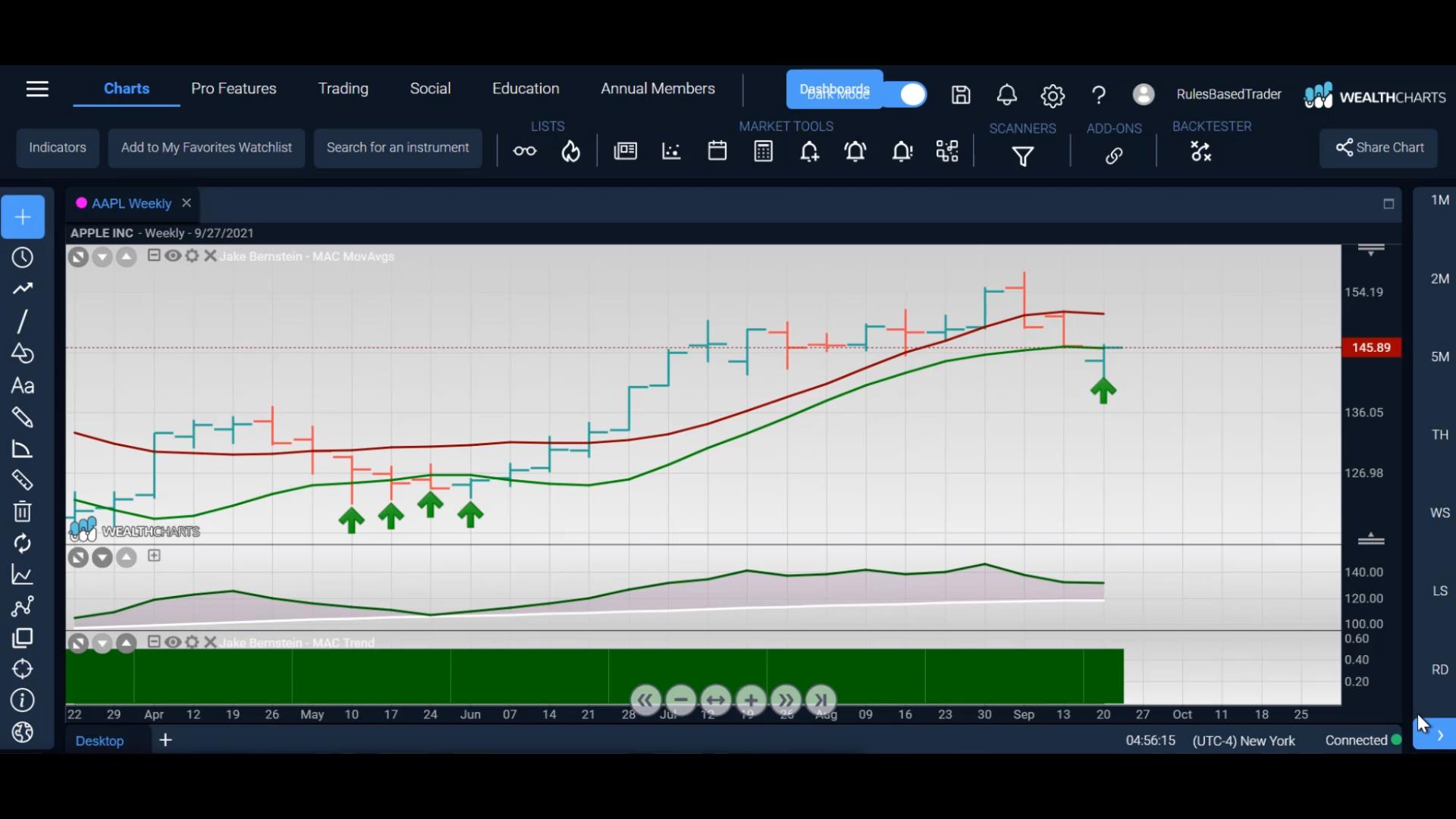Open the help question mark
This screenshot has height=819, width=1456.
(x=1098, y=95)
